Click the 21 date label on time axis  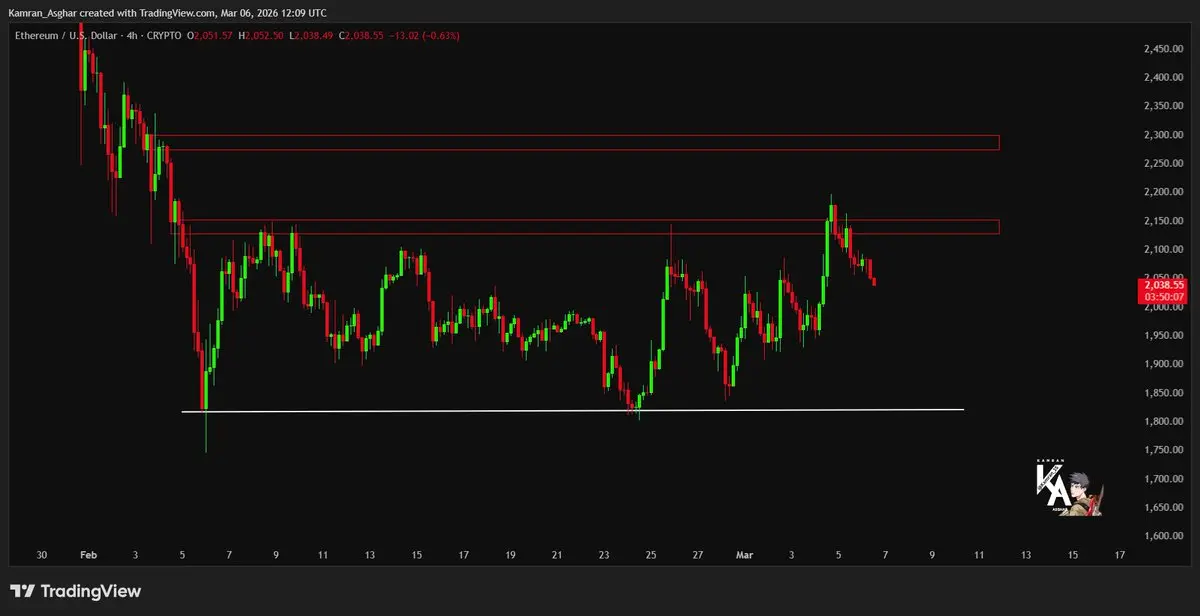pos(557,554)
